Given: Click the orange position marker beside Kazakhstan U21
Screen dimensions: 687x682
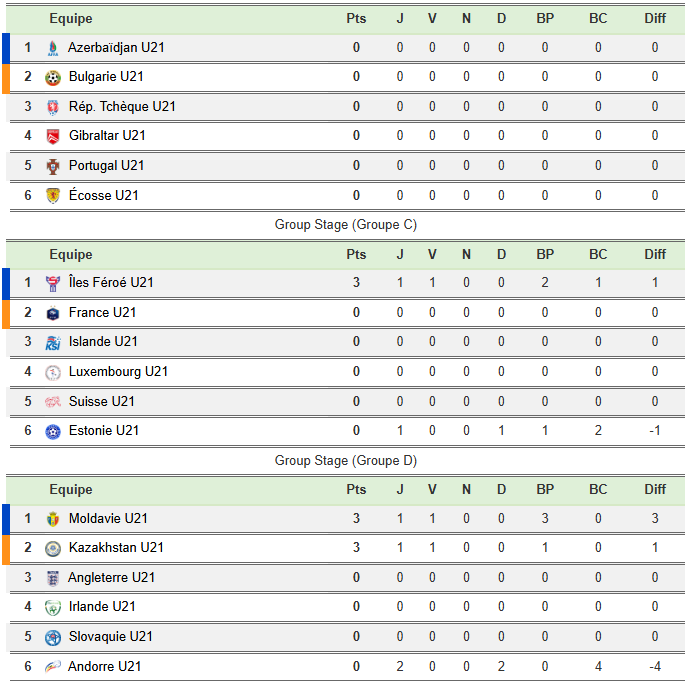Looking at the screenshot, I should pyautogui.click(x=5, y=548).
